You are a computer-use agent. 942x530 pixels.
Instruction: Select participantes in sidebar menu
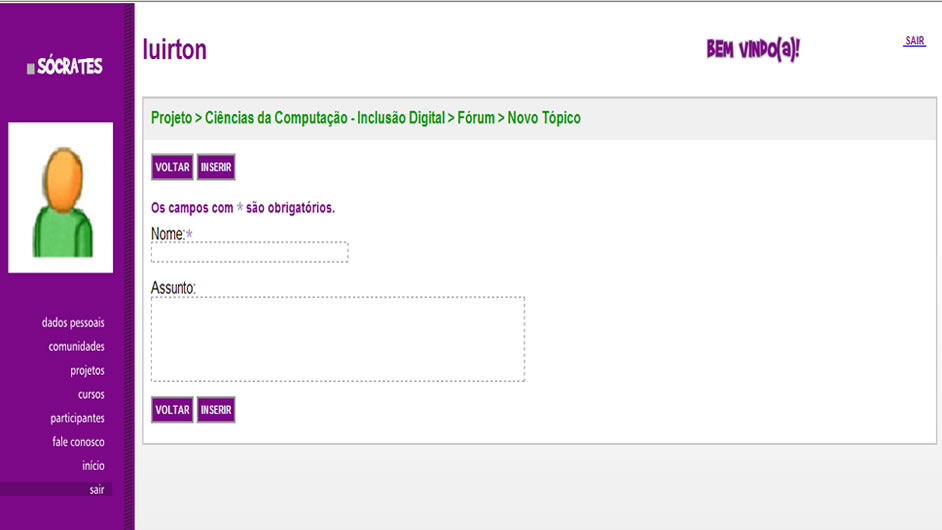tap(77, 419)
